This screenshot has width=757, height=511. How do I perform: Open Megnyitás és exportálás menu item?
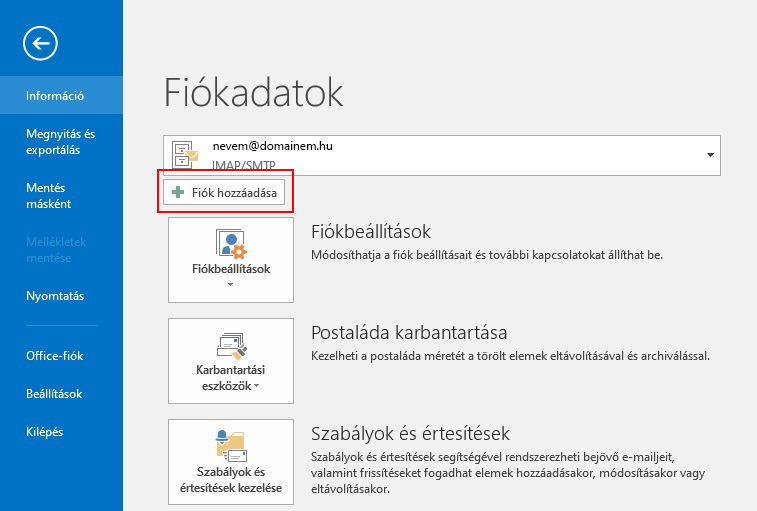[61, 142]
